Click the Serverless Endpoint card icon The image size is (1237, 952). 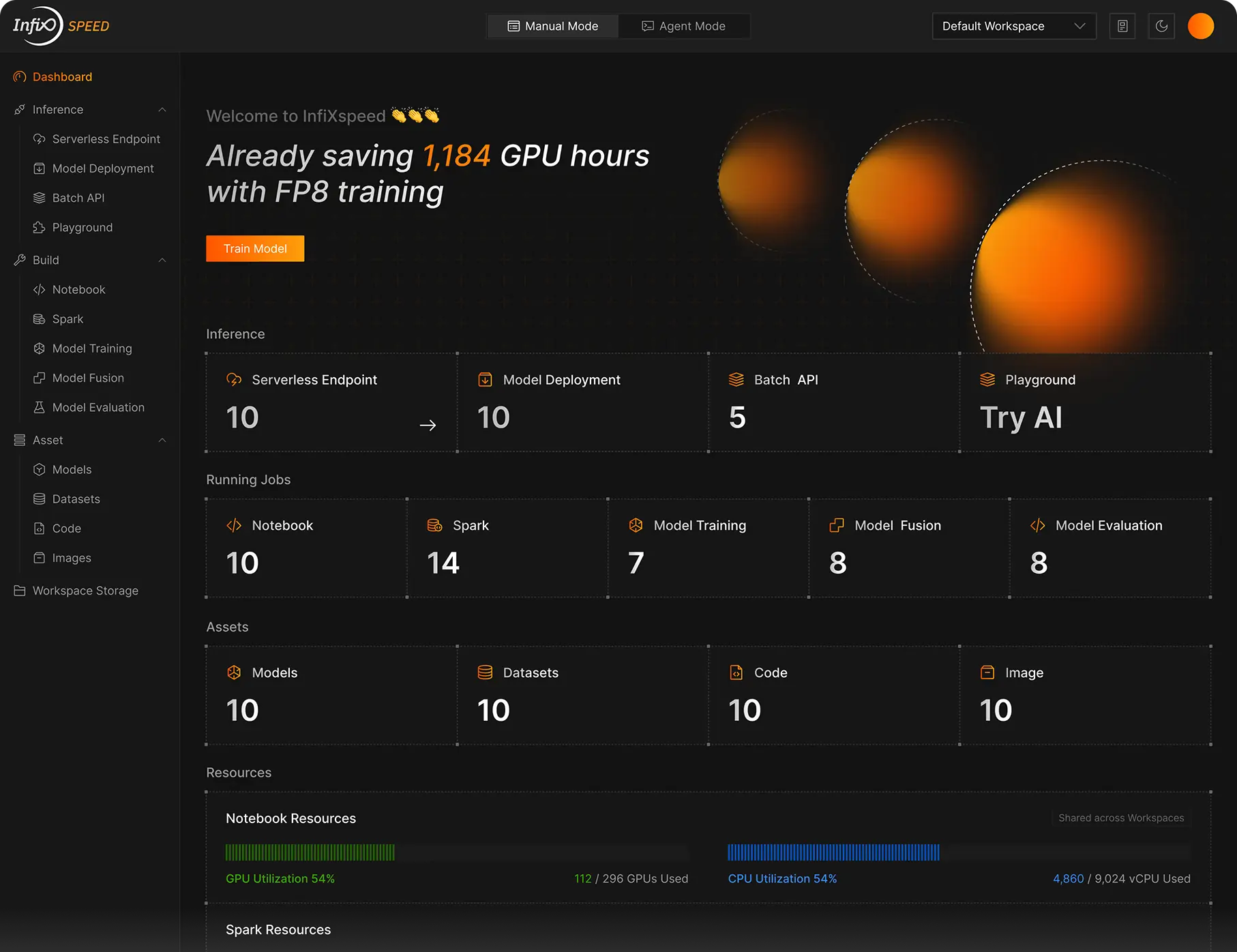(x=234, y=380)
